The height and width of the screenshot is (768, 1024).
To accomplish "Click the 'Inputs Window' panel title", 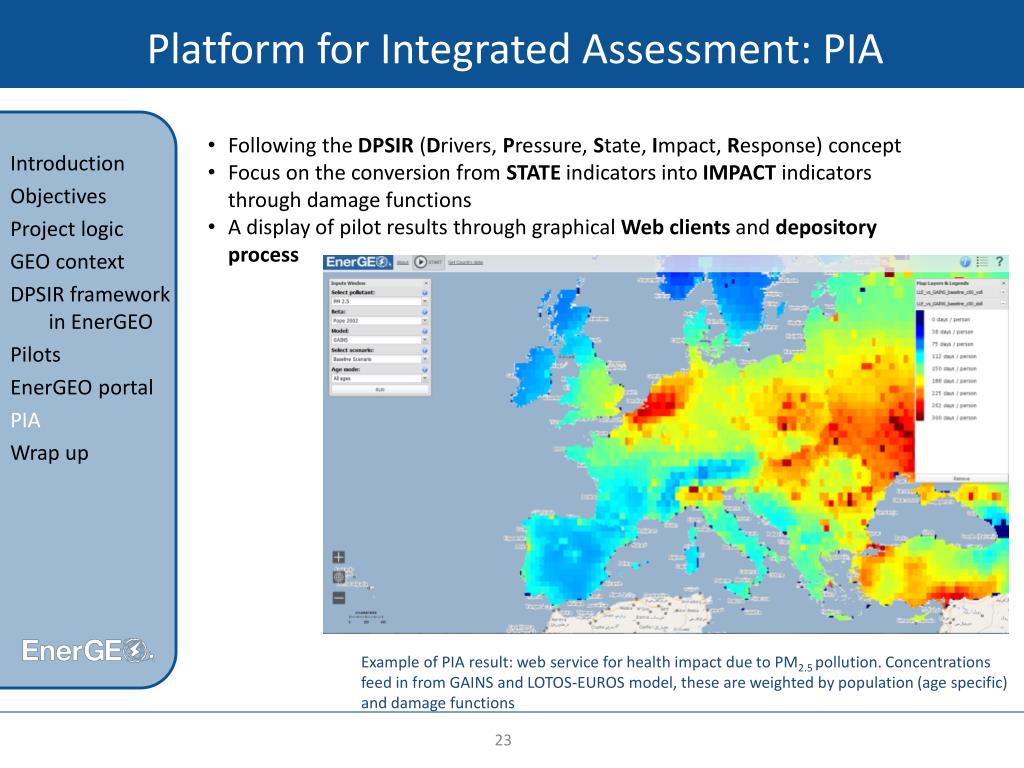I will (348, 283).
